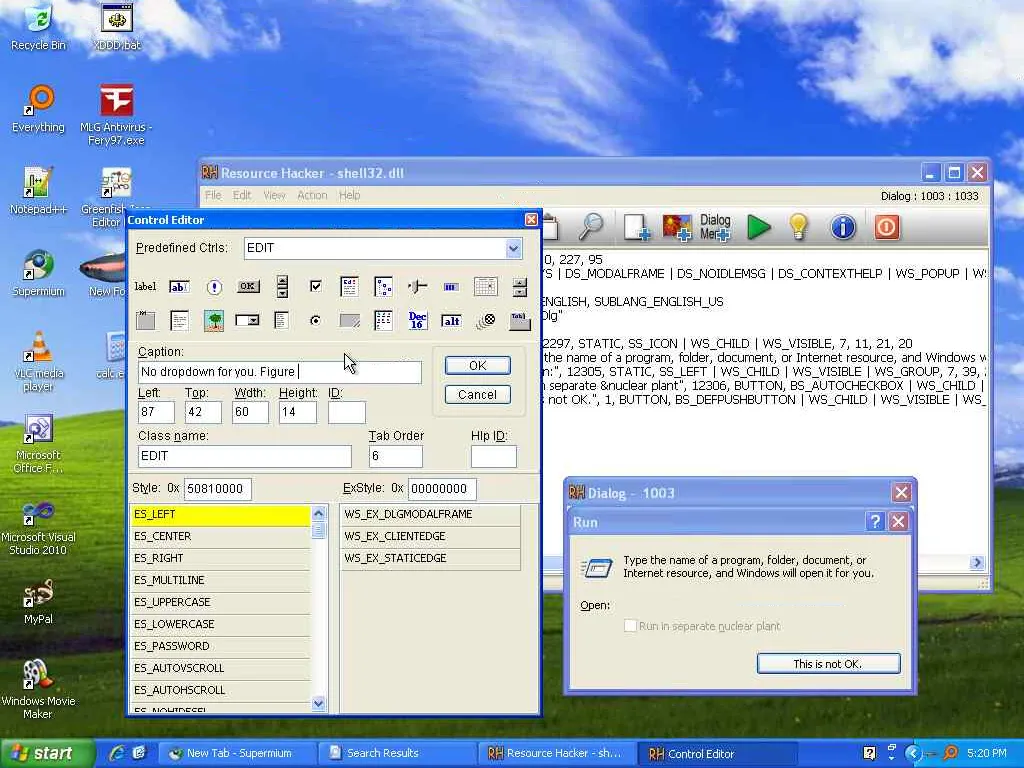
Task: Switch to 'Search Results' taskbar item
Action: pos(398,754)
